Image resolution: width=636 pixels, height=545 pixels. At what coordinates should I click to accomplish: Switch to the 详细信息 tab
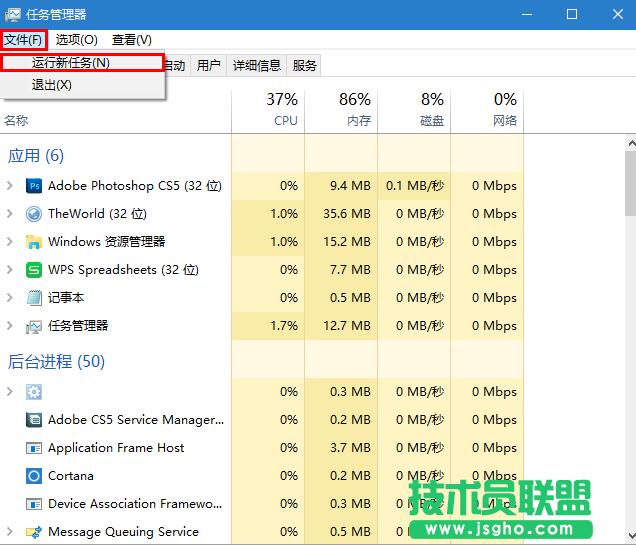pos(257,66)
